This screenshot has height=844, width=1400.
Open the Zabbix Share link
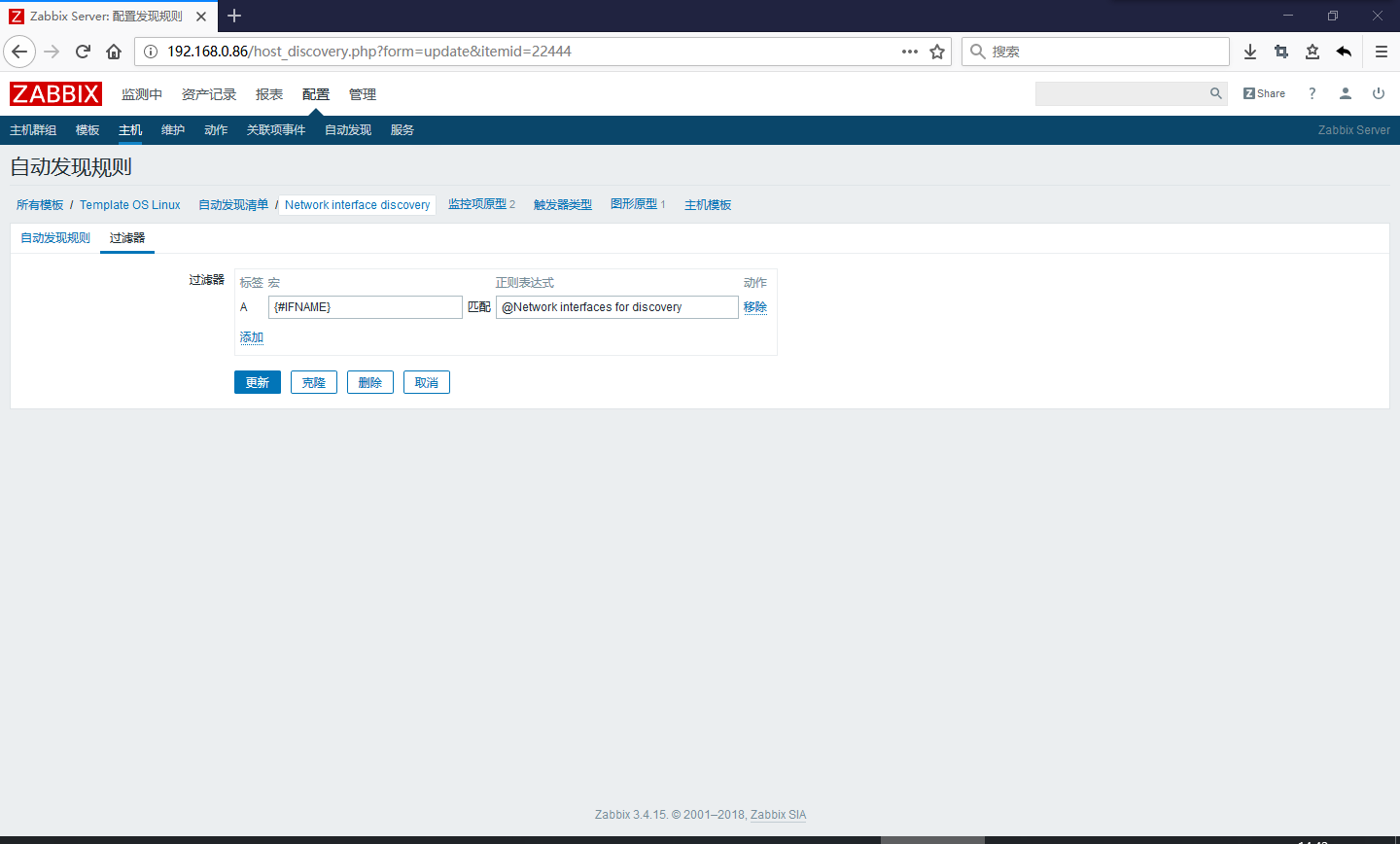click(1264, 93)
